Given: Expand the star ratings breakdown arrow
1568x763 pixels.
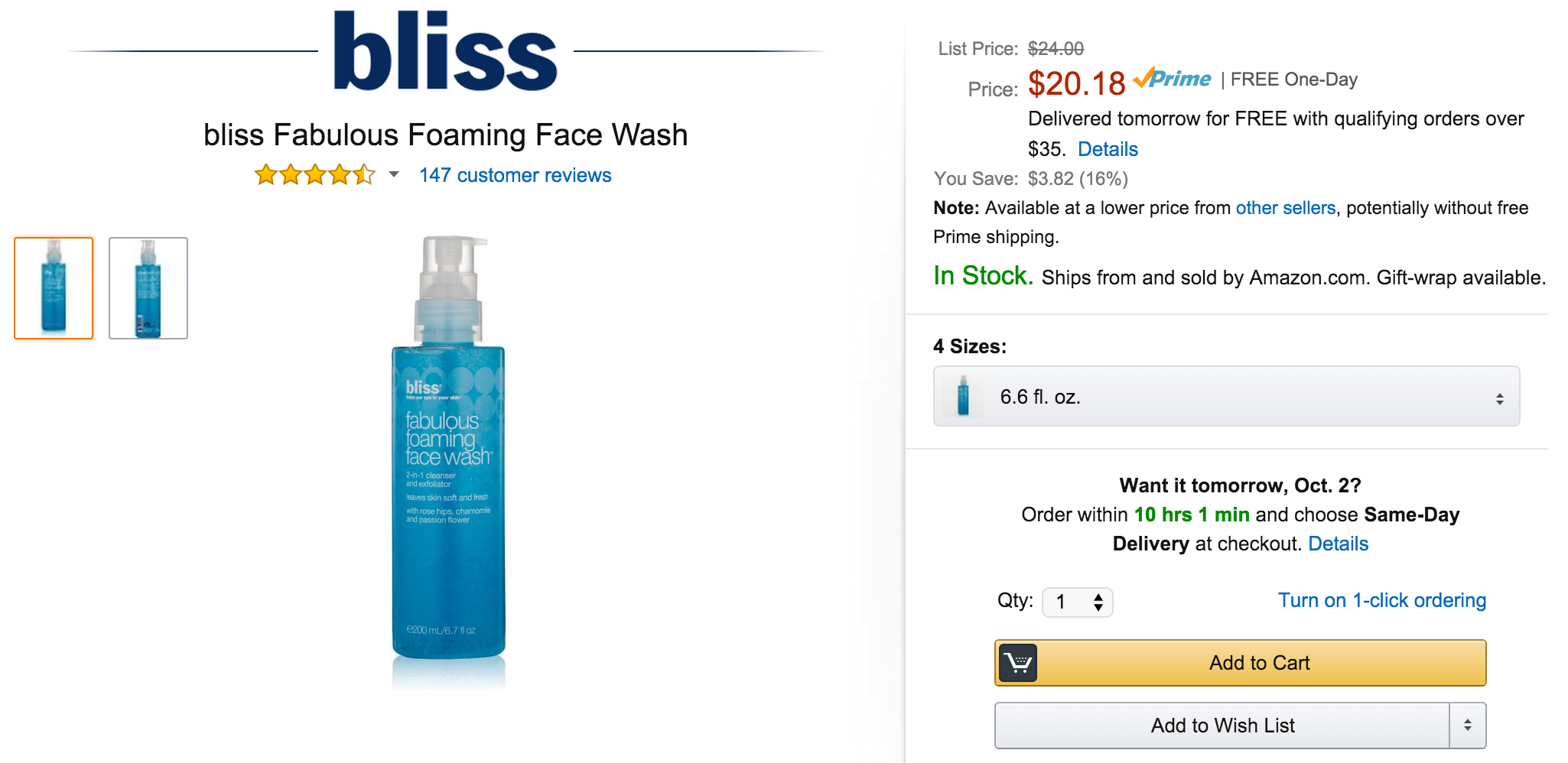Looking at the screenshot, I should click(394, 174).
